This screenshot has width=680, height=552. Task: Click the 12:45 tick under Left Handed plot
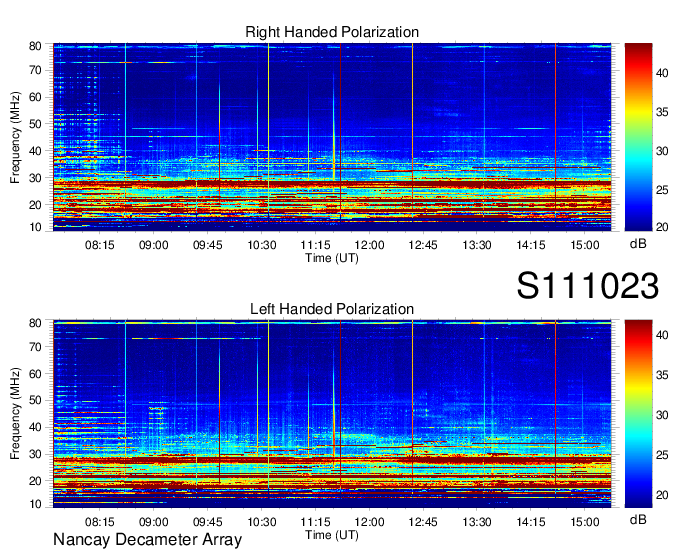tap(423, 522)
